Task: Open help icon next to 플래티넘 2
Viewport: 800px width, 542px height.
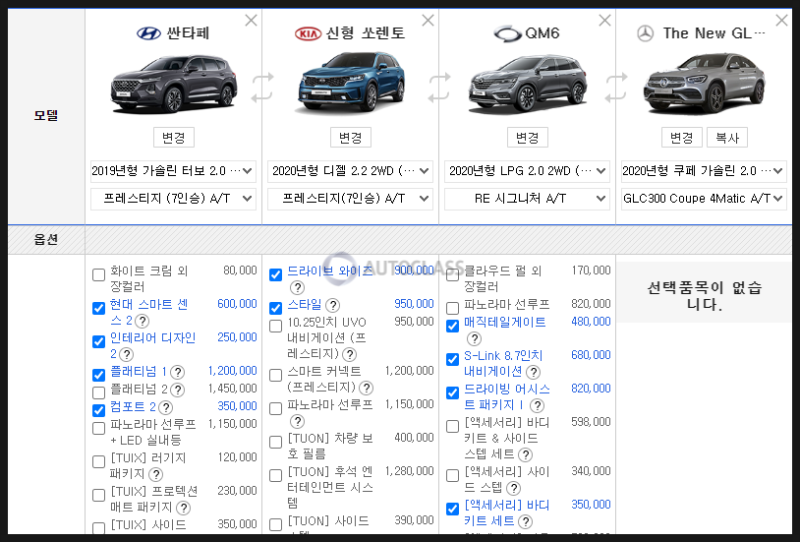Action: click(x=178, y=390)
